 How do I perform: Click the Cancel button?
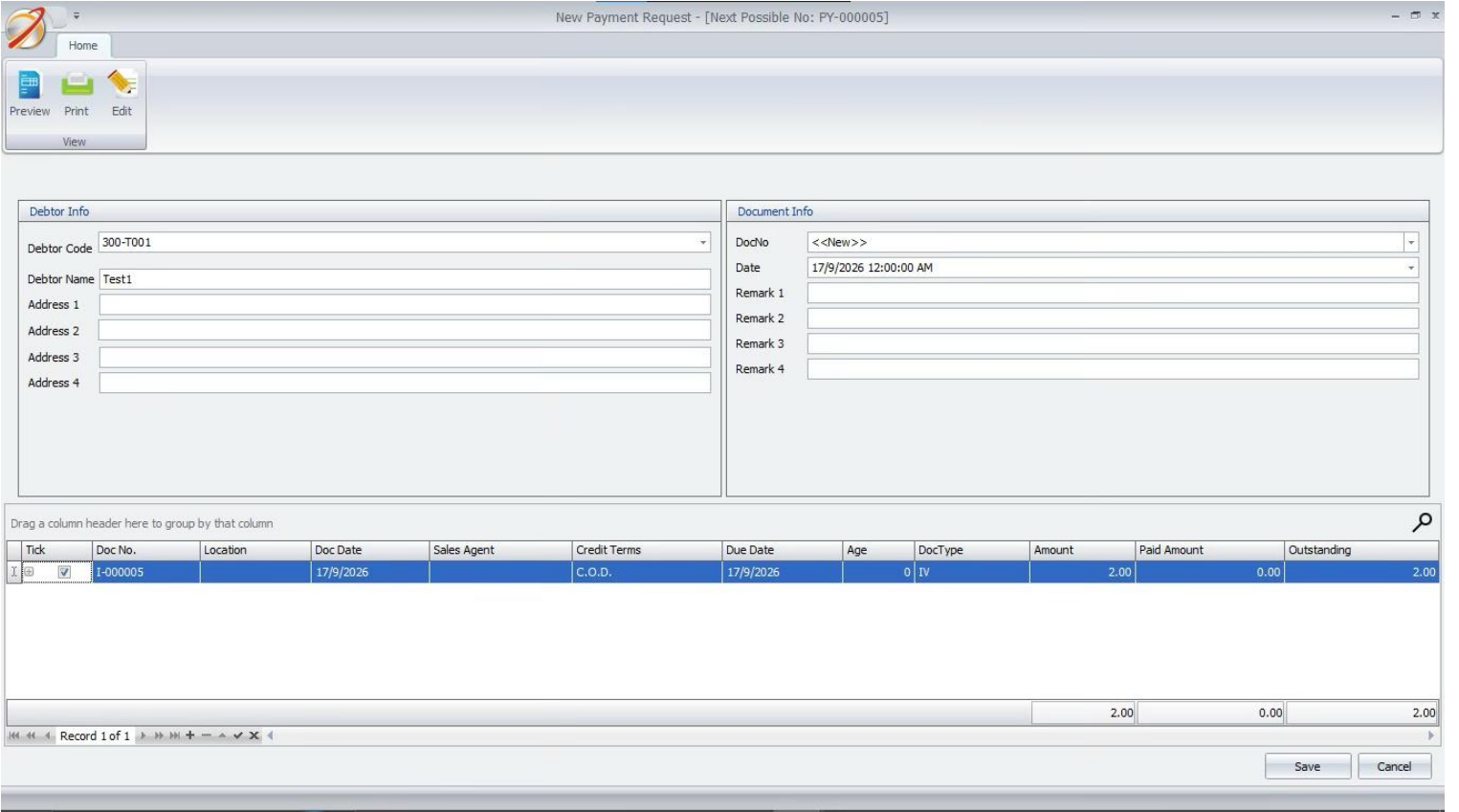1394,766
